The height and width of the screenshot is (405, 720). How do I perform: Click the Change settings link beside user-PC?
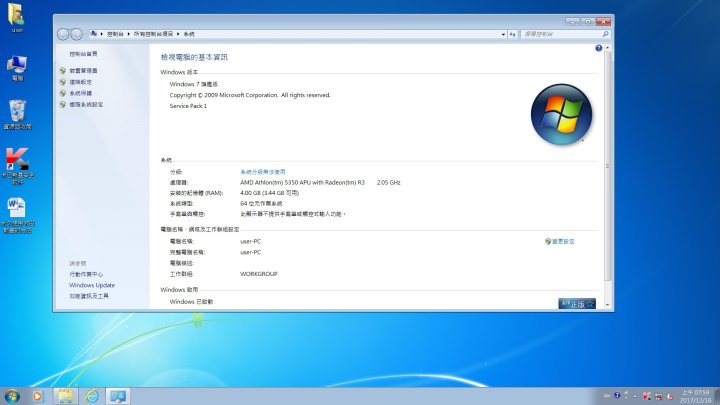563,241
